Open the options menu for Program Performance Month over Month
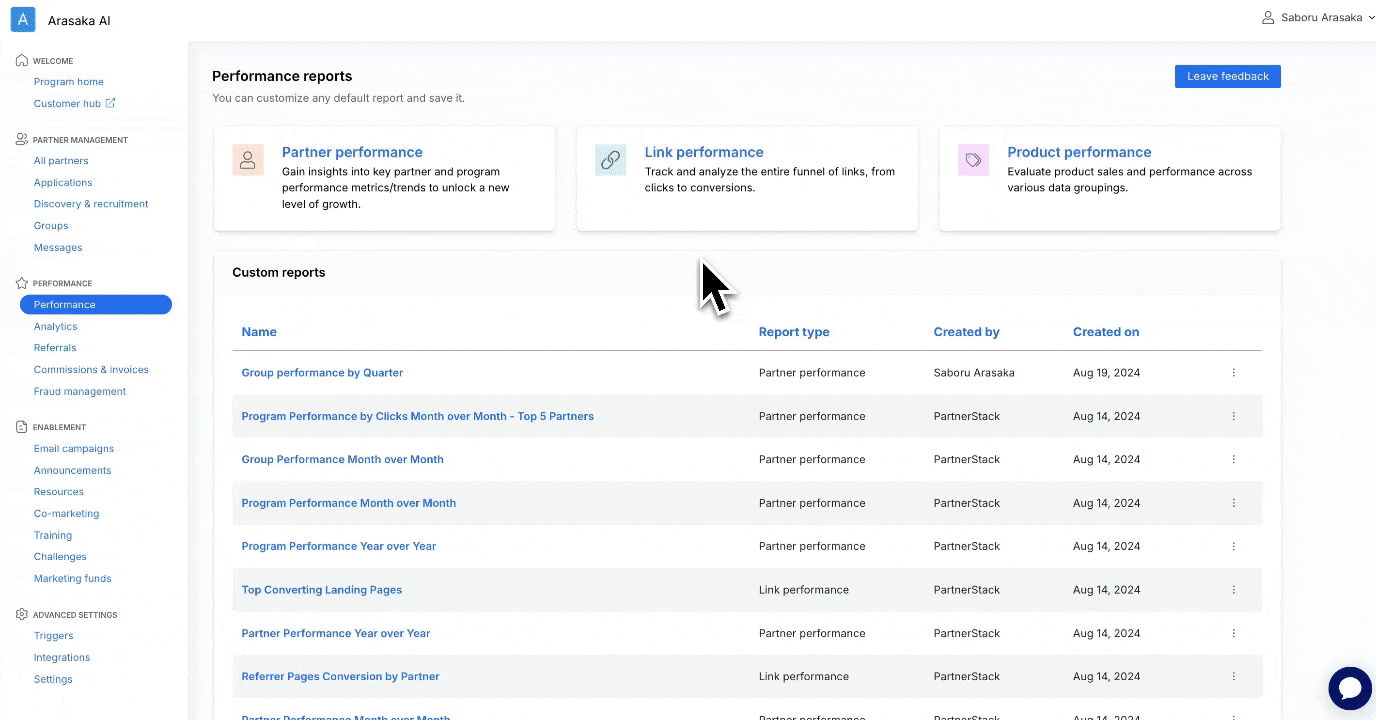 click(1234, 503)
